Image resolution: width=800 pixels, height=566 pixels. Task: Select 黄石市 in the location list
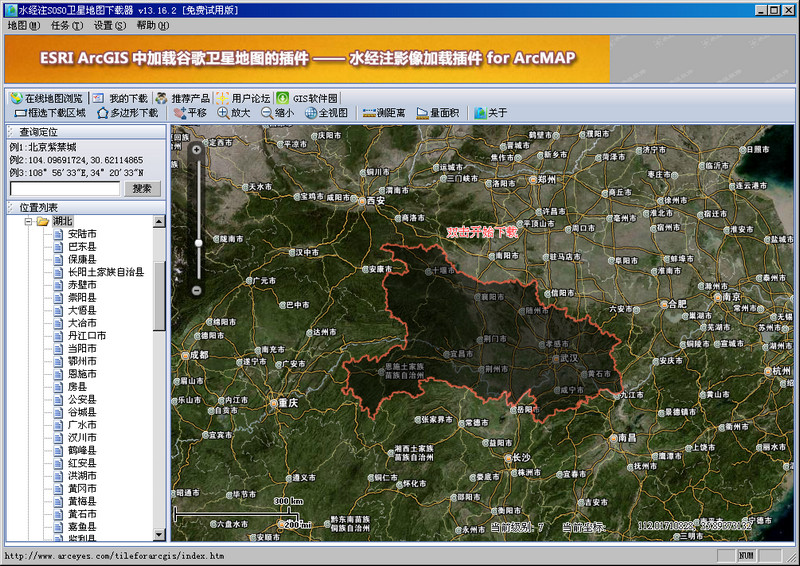pyautogui.click(x=82, y=514)
